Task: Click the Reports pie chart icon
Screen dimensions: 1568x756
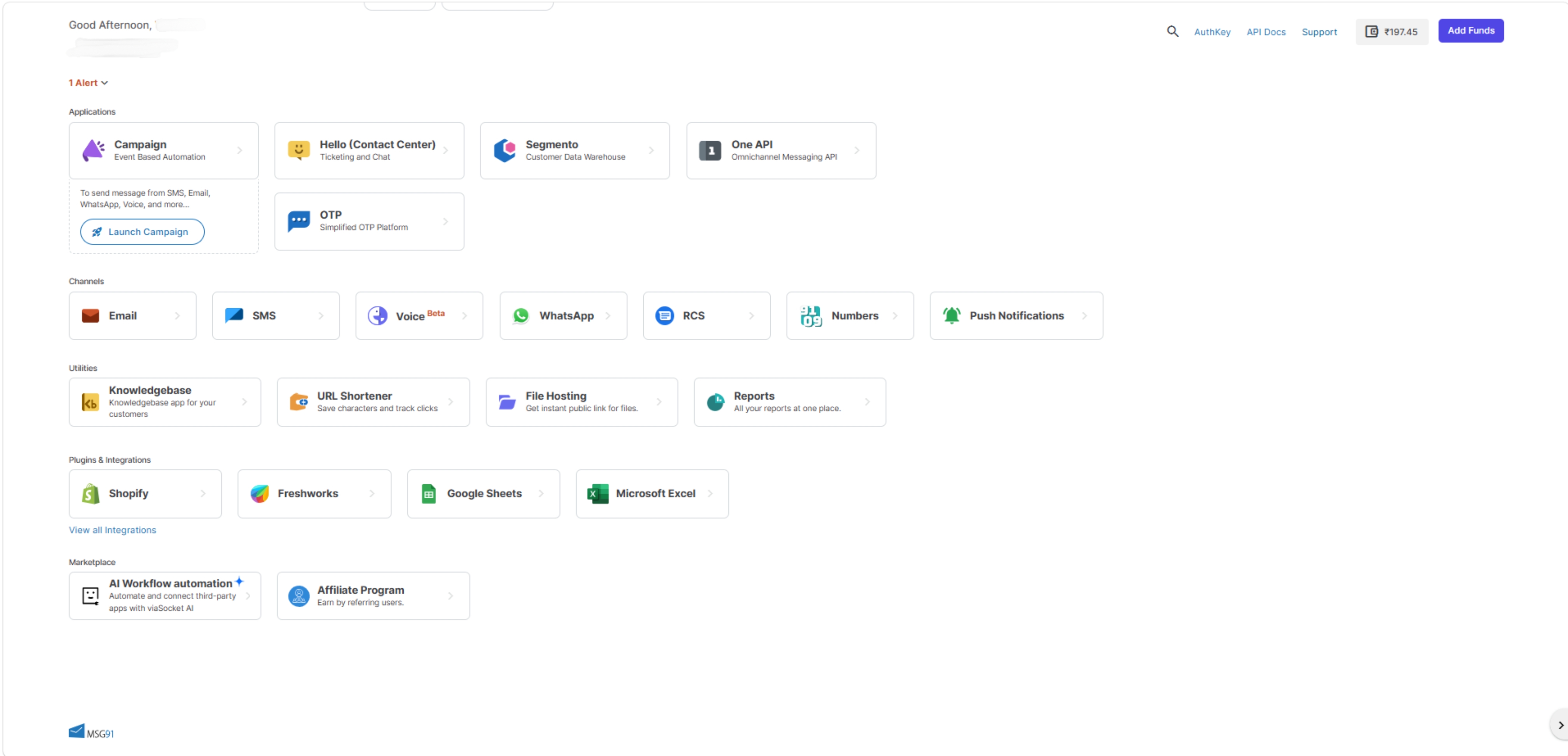Action: click(715, 402)
